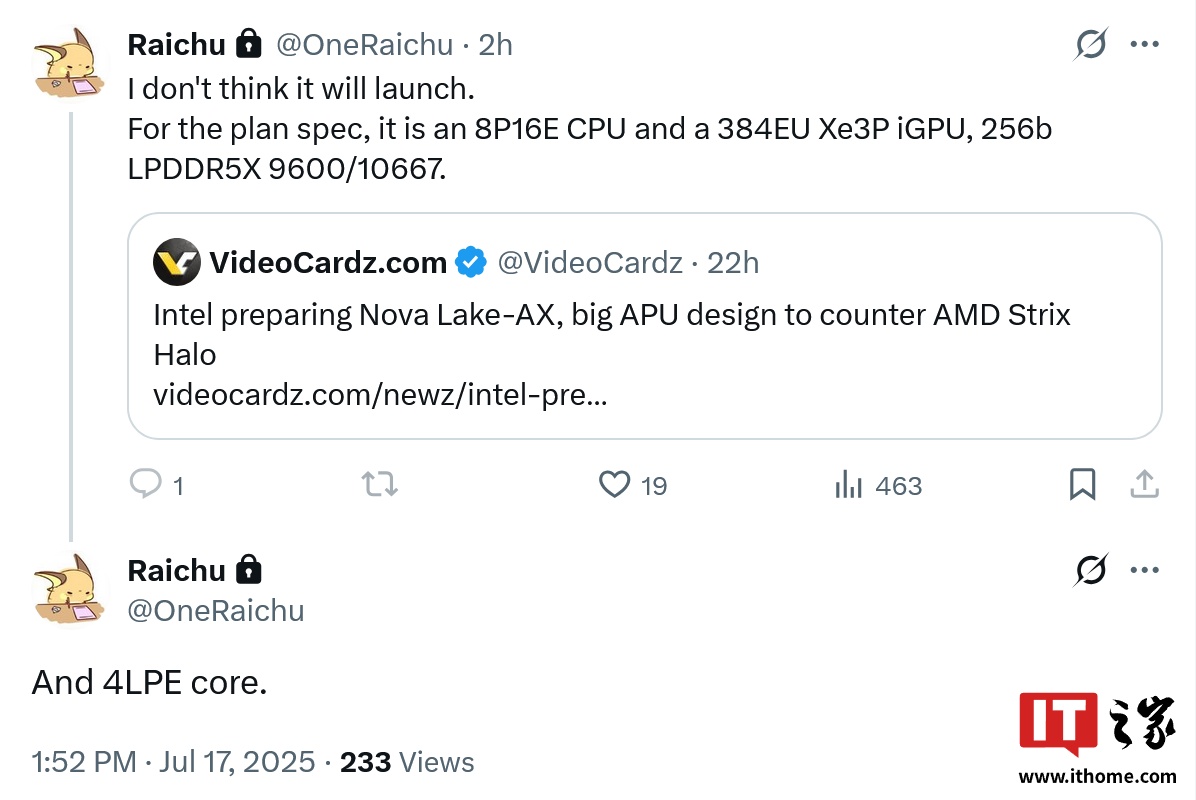Click the 1:52 PM · Jul 17, 2025 timestamp
This screenshot has height=800, width=1196.
pyautogui.click(x=173, y=762)
